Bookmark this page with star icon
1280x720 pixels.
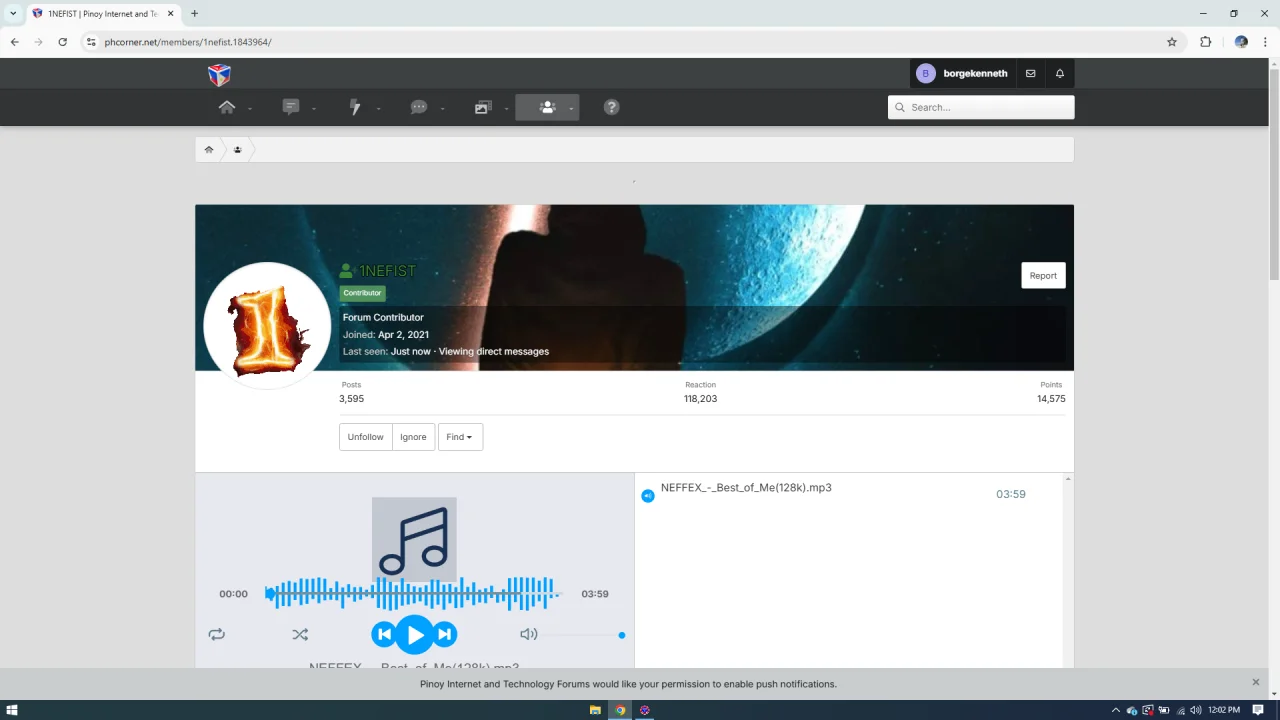pos(1172,42)
